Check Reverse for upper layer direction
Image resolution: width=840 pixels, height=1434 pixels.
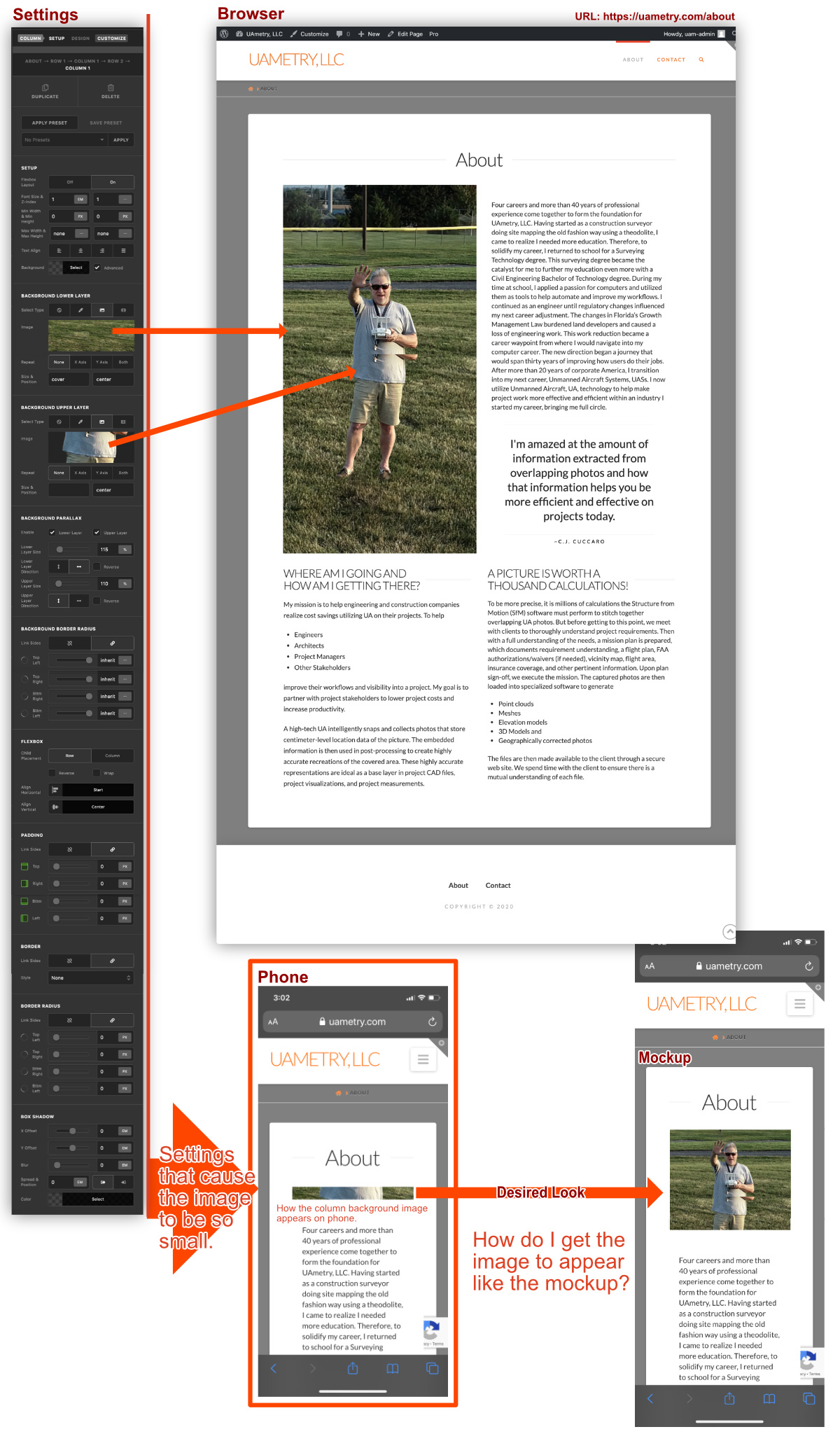(97, 601)
